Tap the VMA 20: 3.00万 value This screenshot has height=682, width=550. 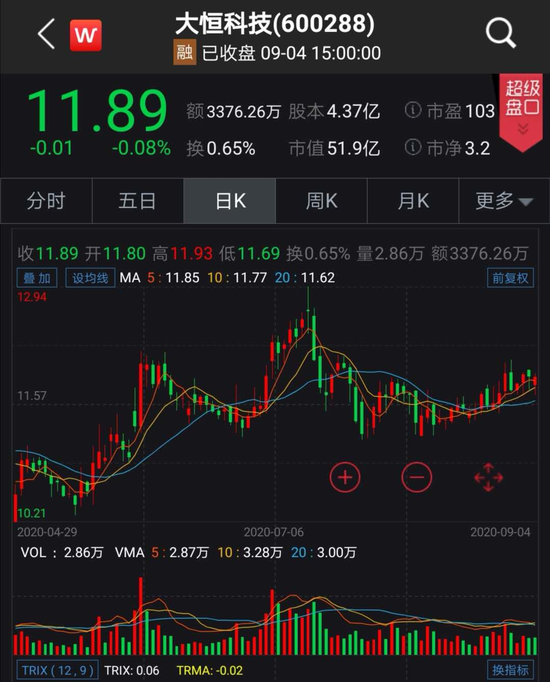(323, 552)
